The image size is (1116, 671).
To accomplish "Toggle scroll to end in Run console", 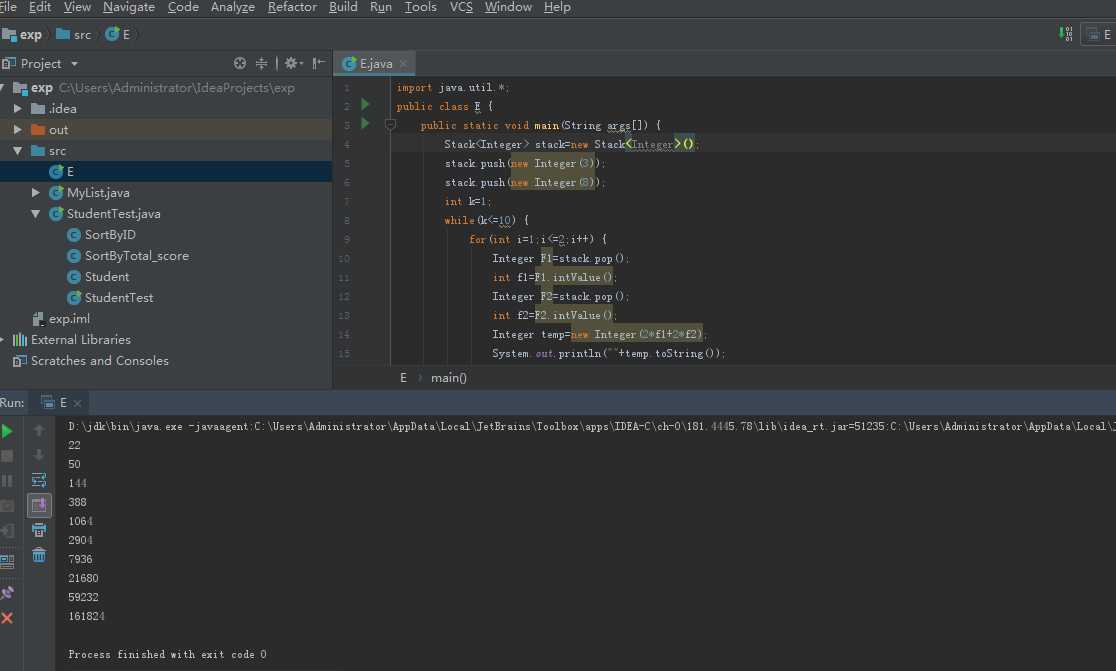I will tap(39, 505).
